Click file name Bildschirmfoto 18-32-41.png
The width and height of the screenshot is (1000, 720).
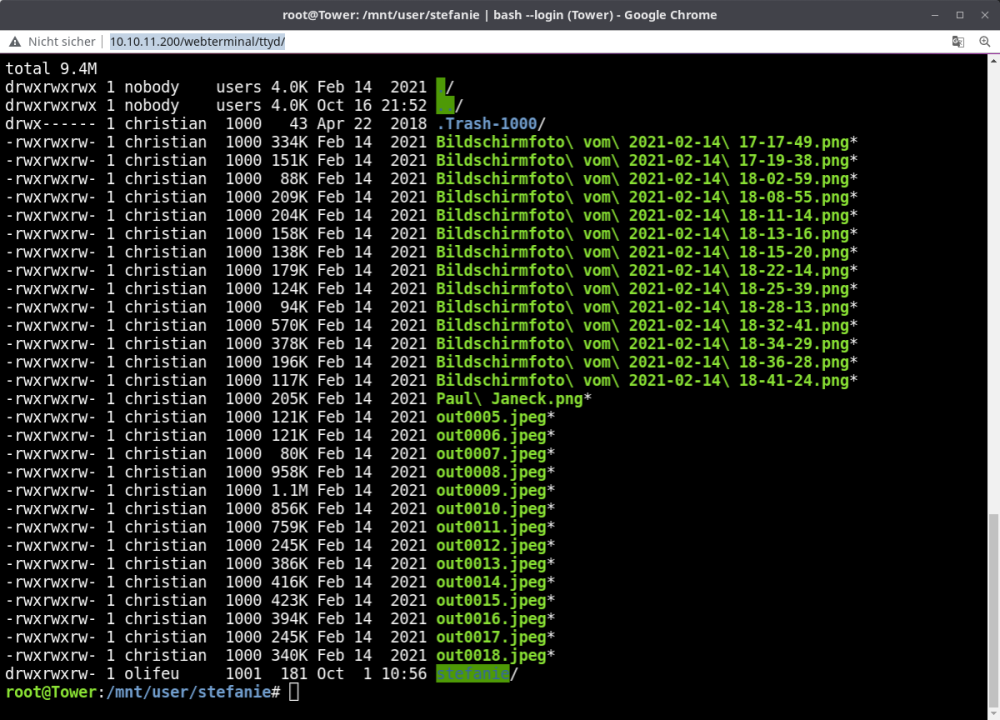coord(646,326)
